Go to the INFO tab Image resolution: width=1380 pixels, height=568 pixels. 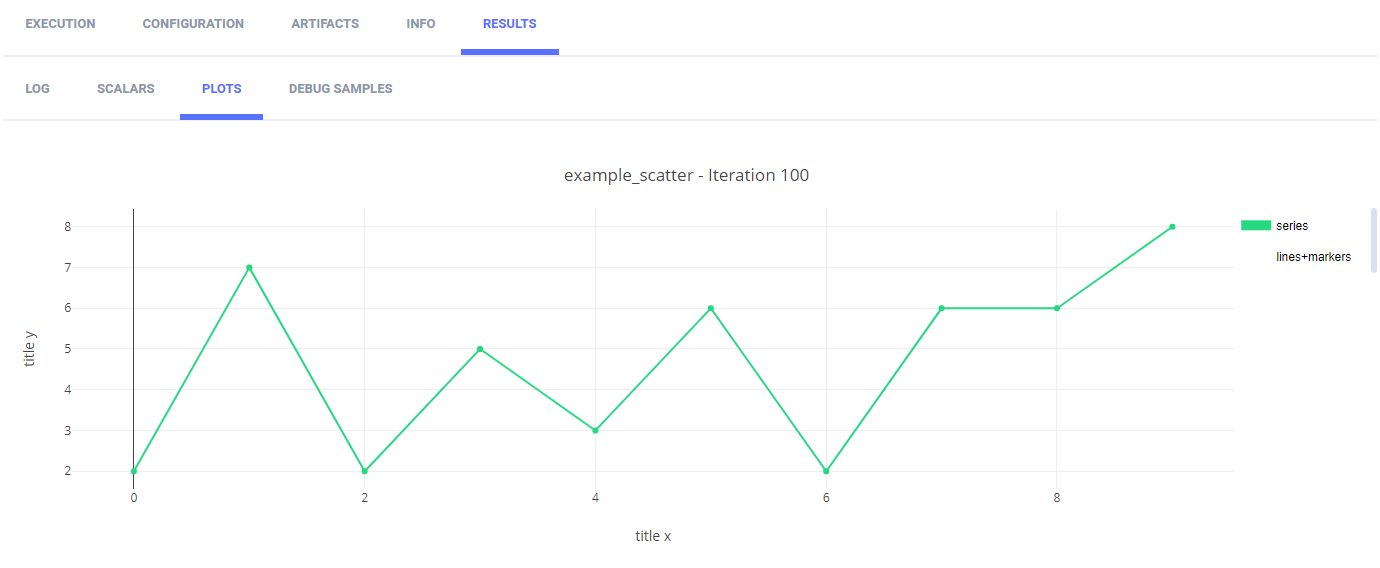pyautogui.click(x=421, y=24)
